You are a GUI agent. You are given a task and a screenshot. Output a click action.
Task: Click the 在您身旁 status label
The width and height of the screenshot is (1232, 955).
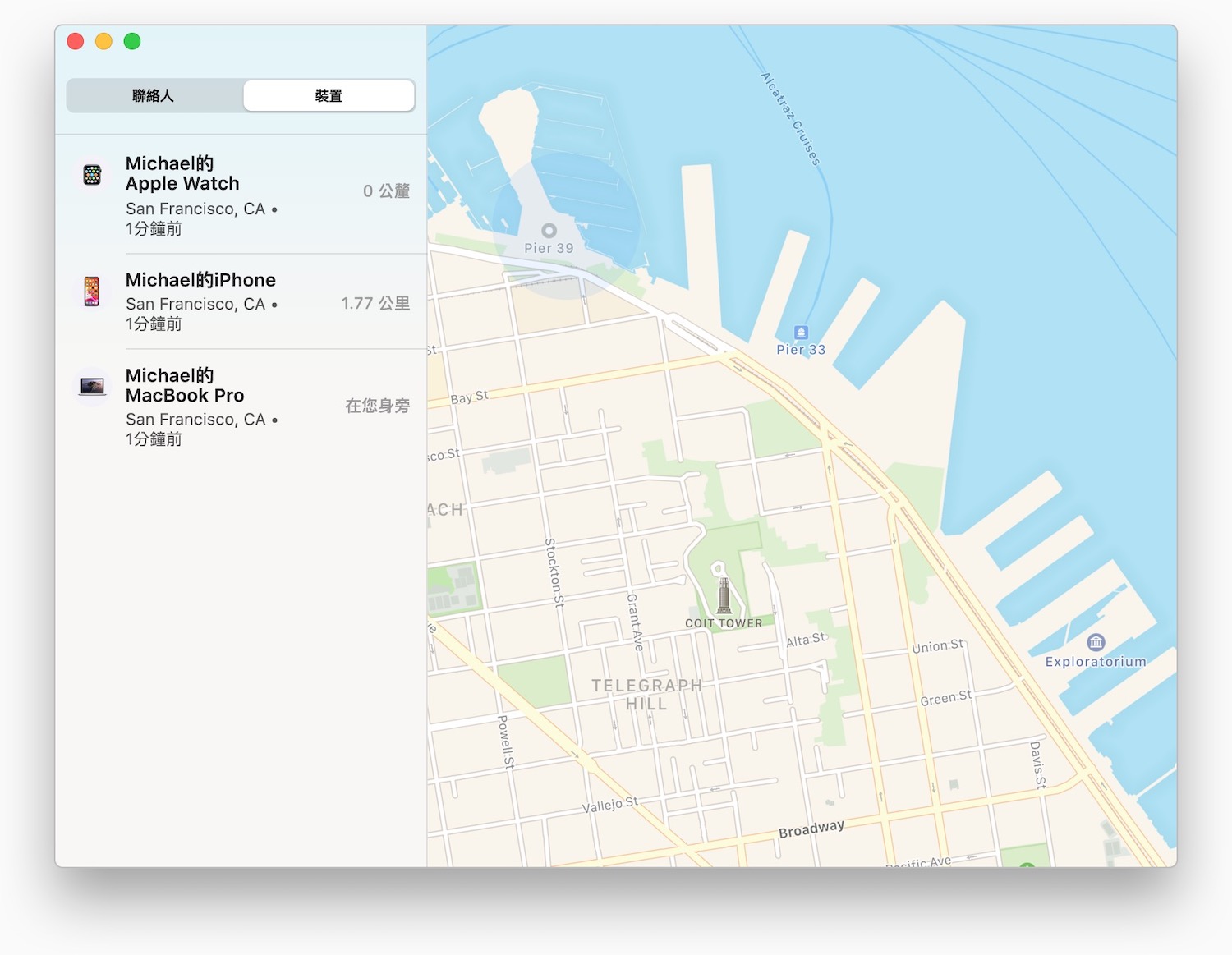pyautogui.click(x=377, y=406)
